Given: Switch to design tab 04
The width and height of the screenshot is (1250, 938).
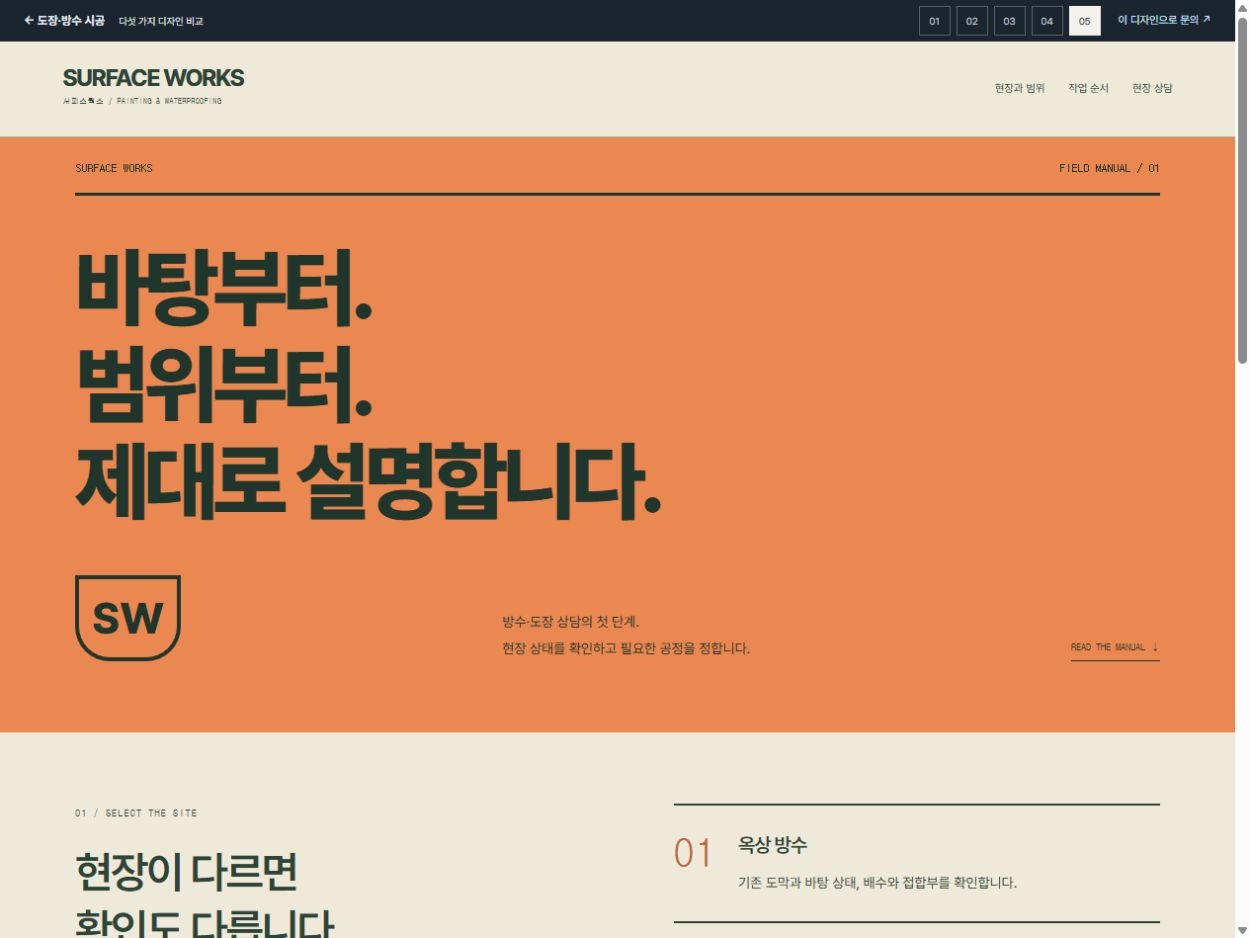Looking at the screenshot, I should coord(1047,21).
